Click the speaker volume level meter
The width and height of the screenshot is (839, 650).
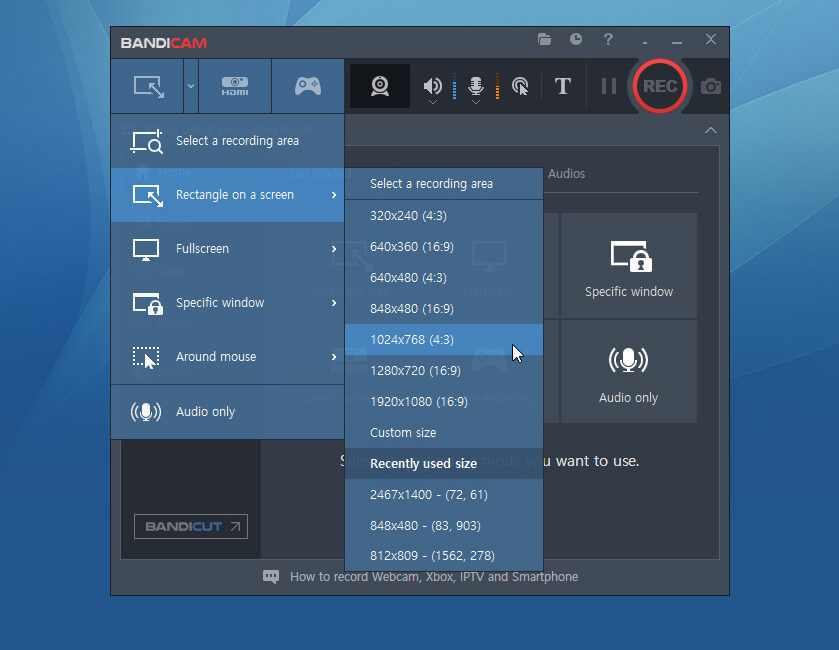tap(454, 86)
